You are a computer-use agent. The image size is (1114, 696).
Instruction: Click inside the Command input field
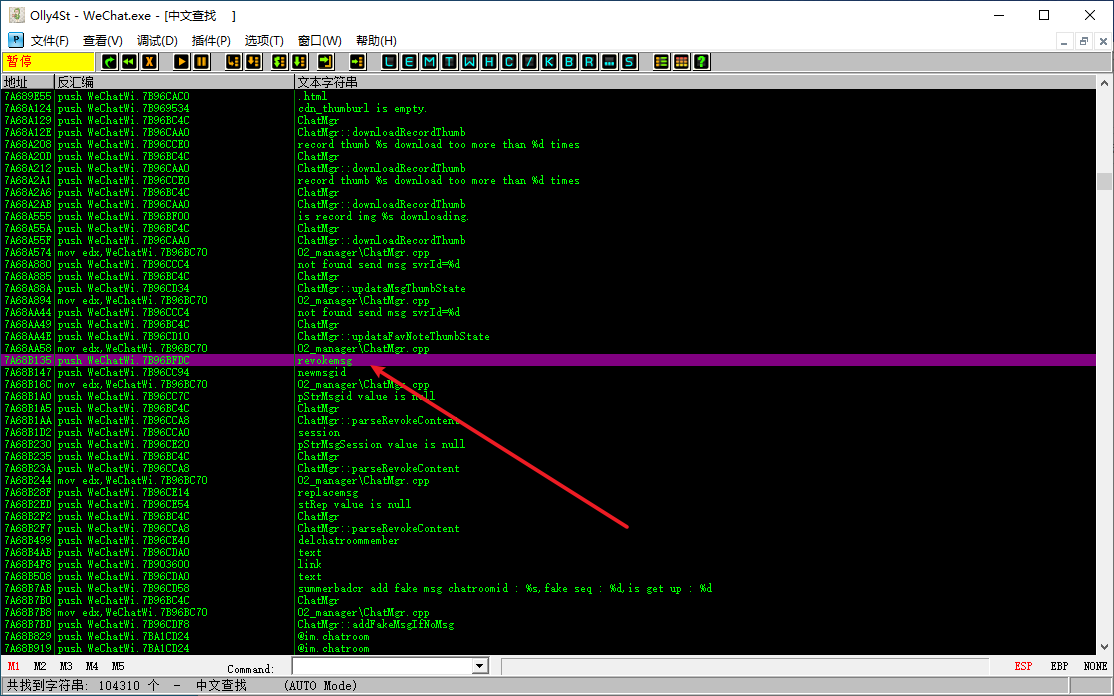383,666
